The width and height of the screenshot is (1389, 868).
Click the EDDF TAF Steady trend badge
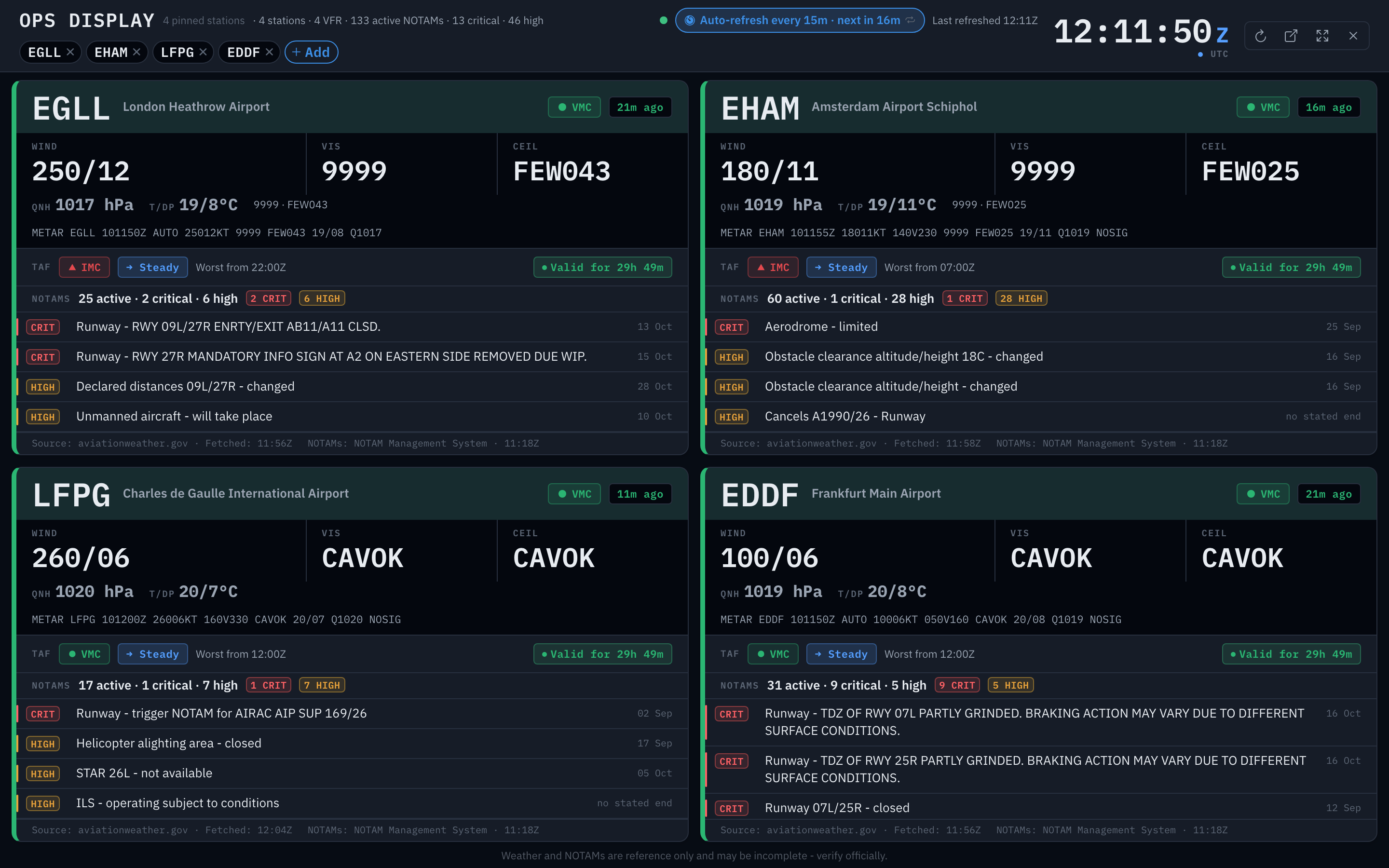842,654
